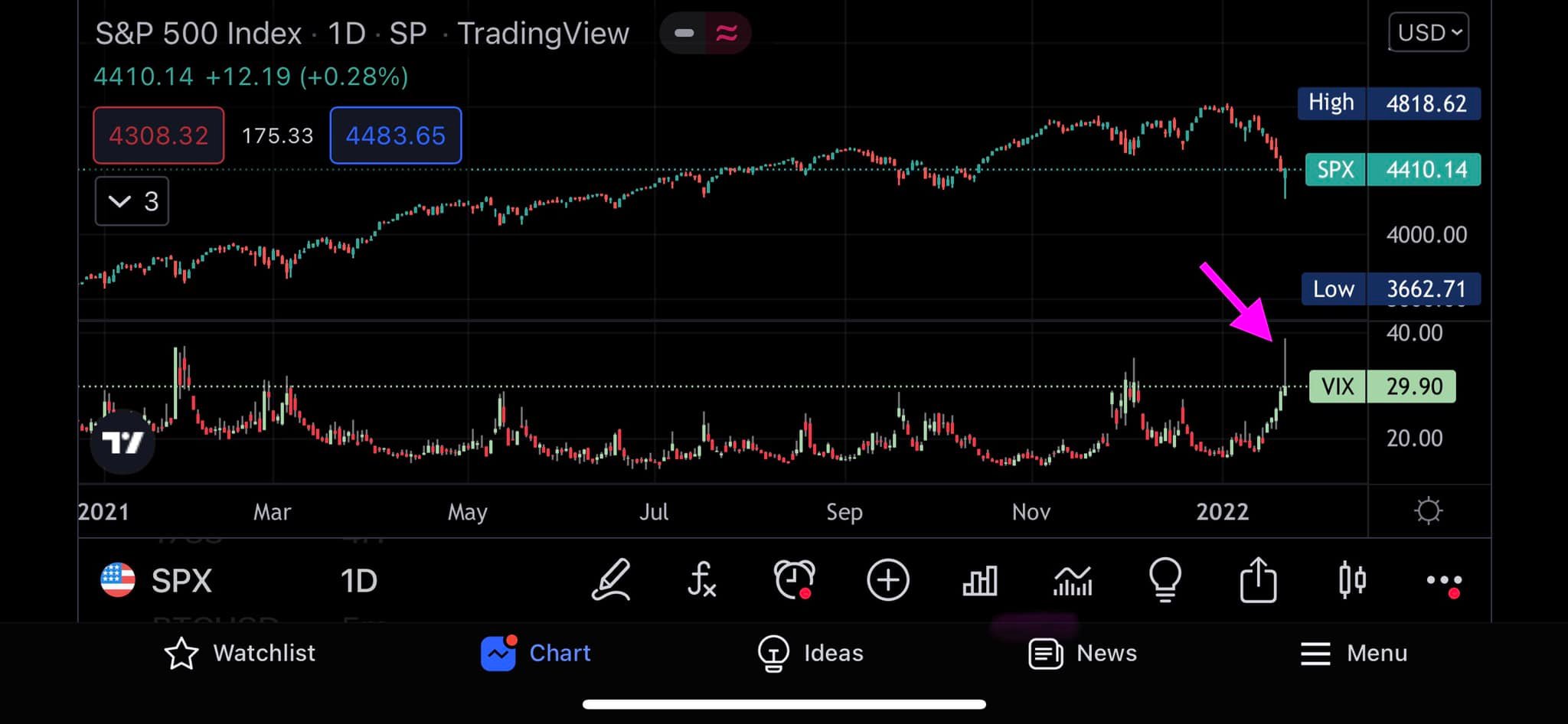Toggle the pink wave indicator pill
The width and height of the screenshot is (1568, 724).
727,33
